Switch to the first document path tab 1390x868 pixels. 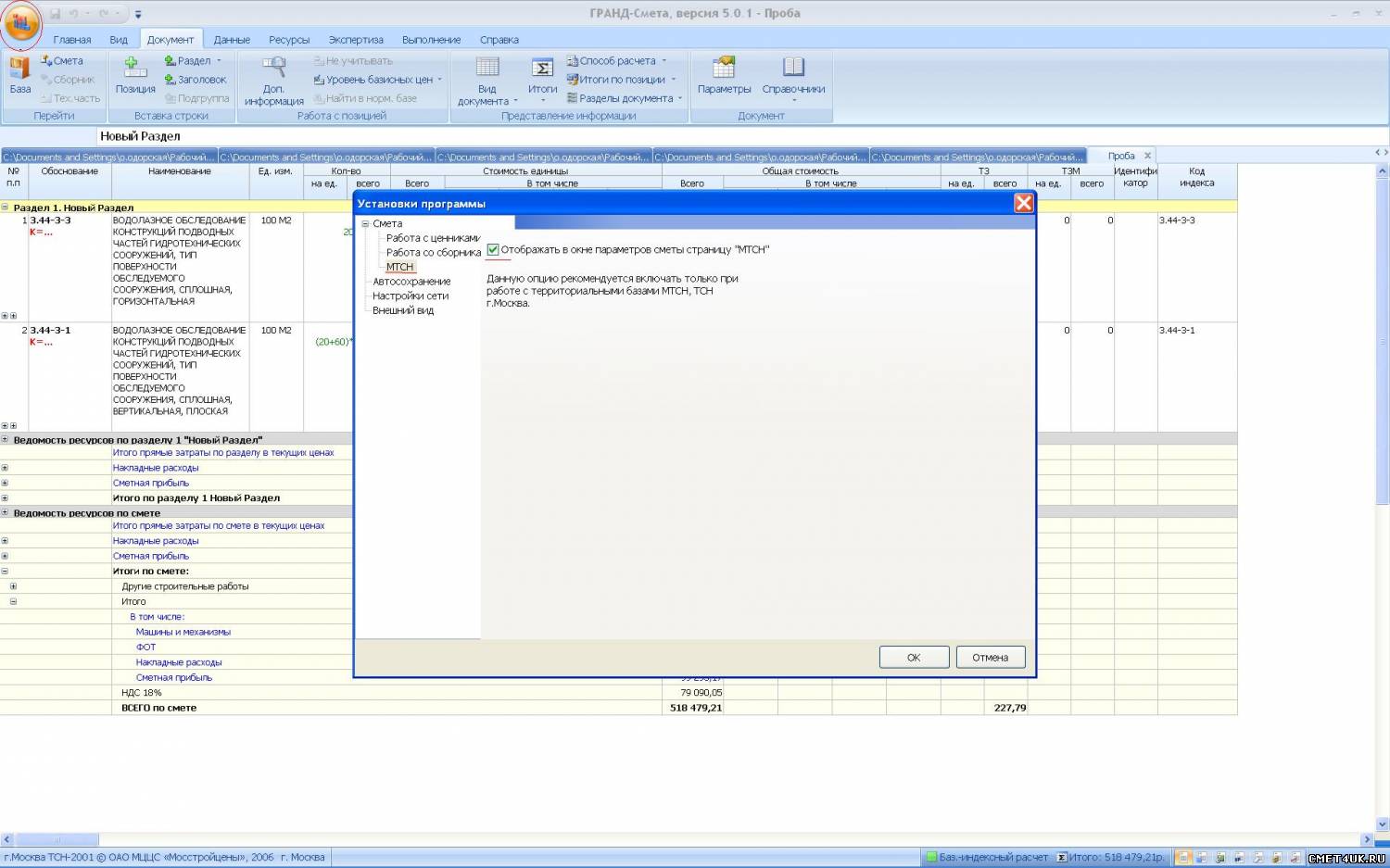(109, 157)
